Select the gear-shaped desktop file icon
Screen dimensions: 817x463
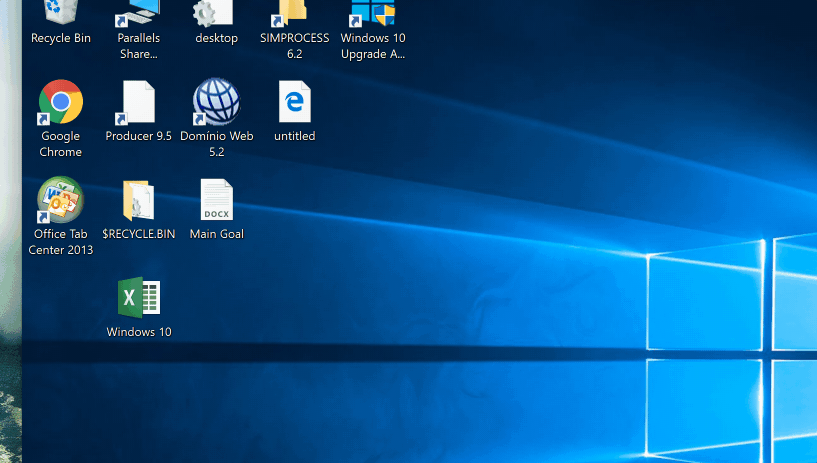(216, 12)
